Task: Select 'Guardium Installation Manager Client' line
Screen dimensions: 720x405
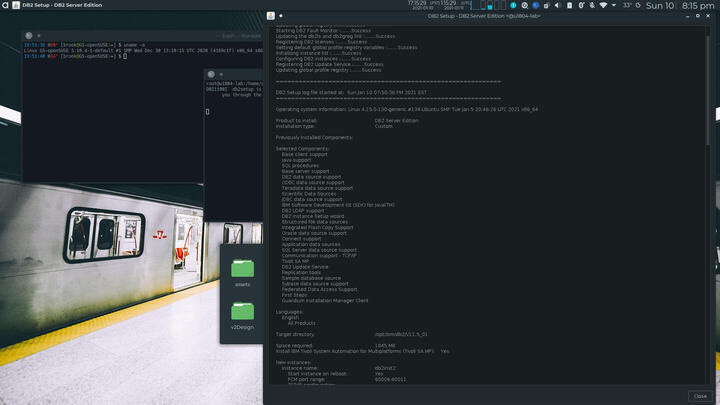Action: 325,300
